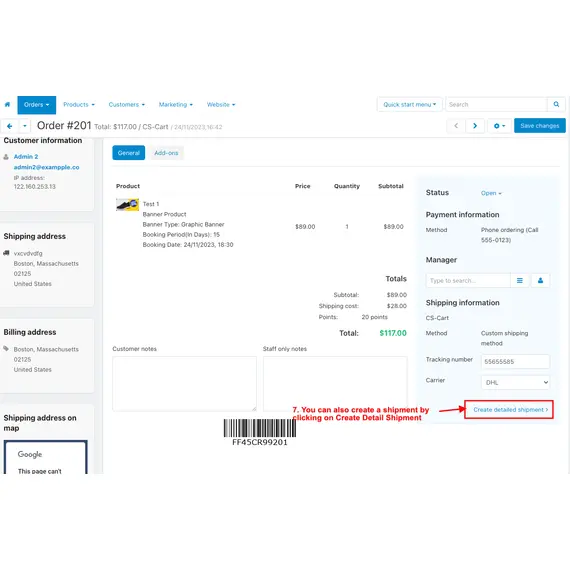Click the Billing address heading
570x570 pixels.
coord(30,332)
